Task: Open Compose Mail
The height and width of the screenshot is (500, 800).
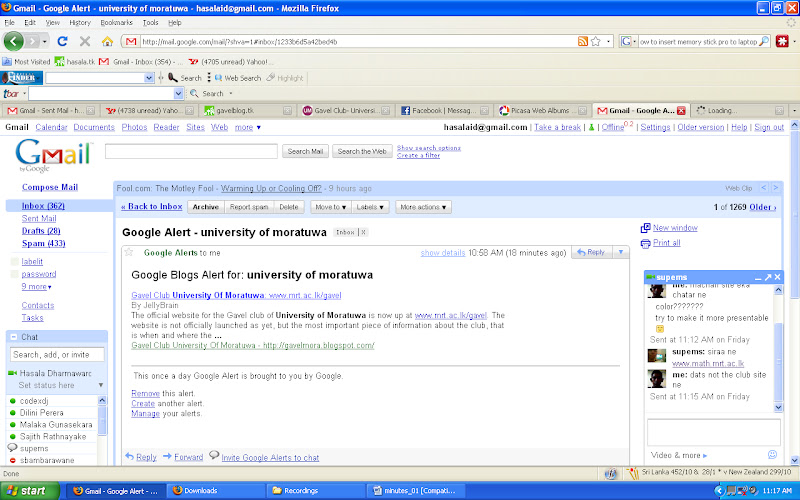Action: pyautogui.click(x=50, y=187)
